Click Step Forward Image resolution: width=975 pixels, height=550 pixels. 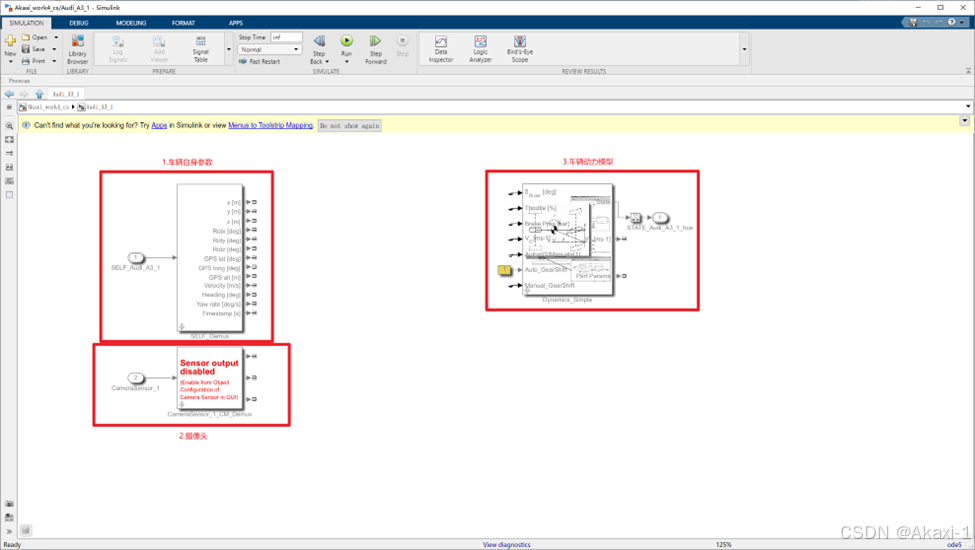376,49
